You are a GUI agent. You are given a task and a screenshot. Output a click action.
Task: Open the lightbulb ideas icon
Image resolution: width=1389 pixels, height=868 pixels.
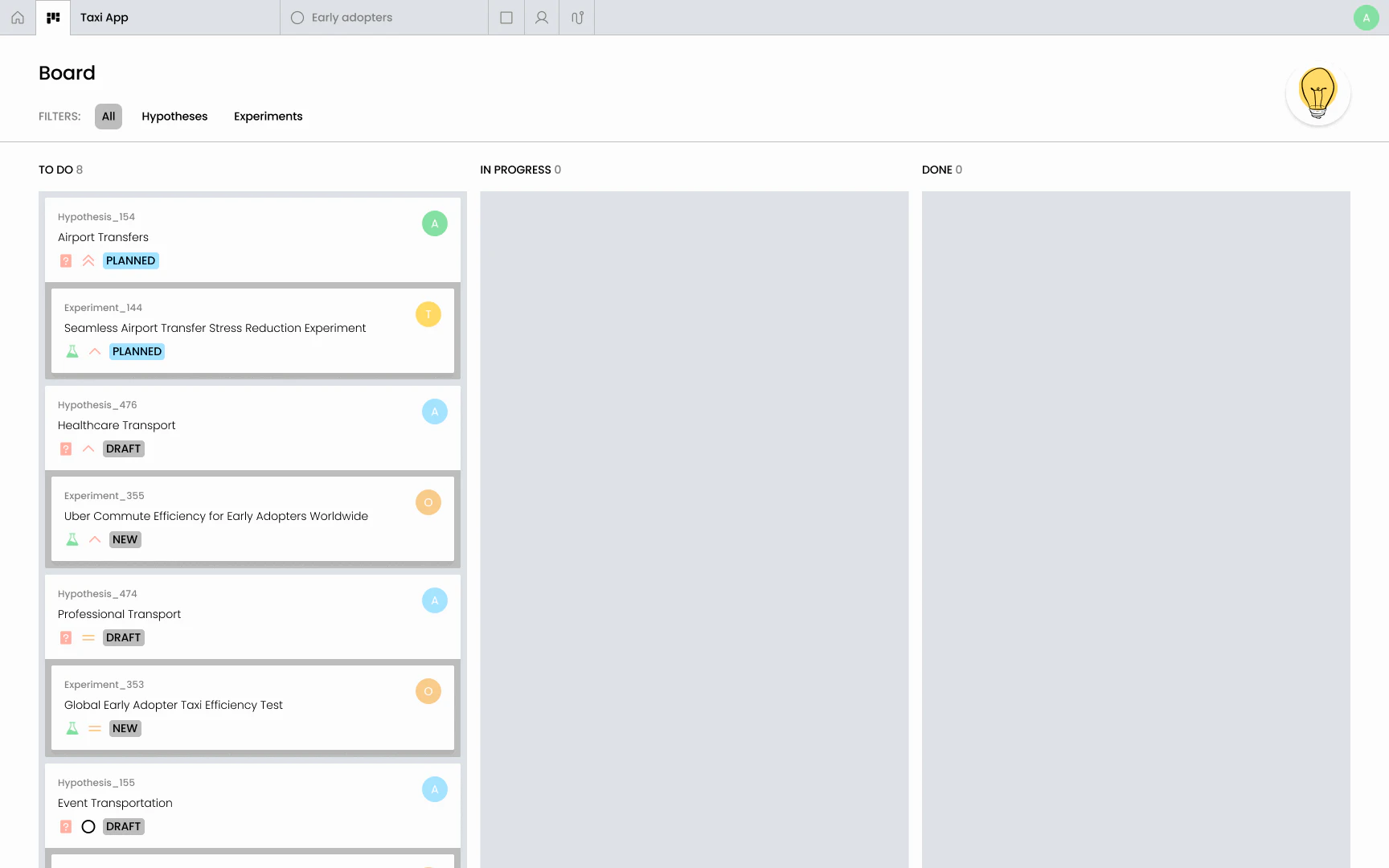pyautogui.click(x=1317, y=92)
